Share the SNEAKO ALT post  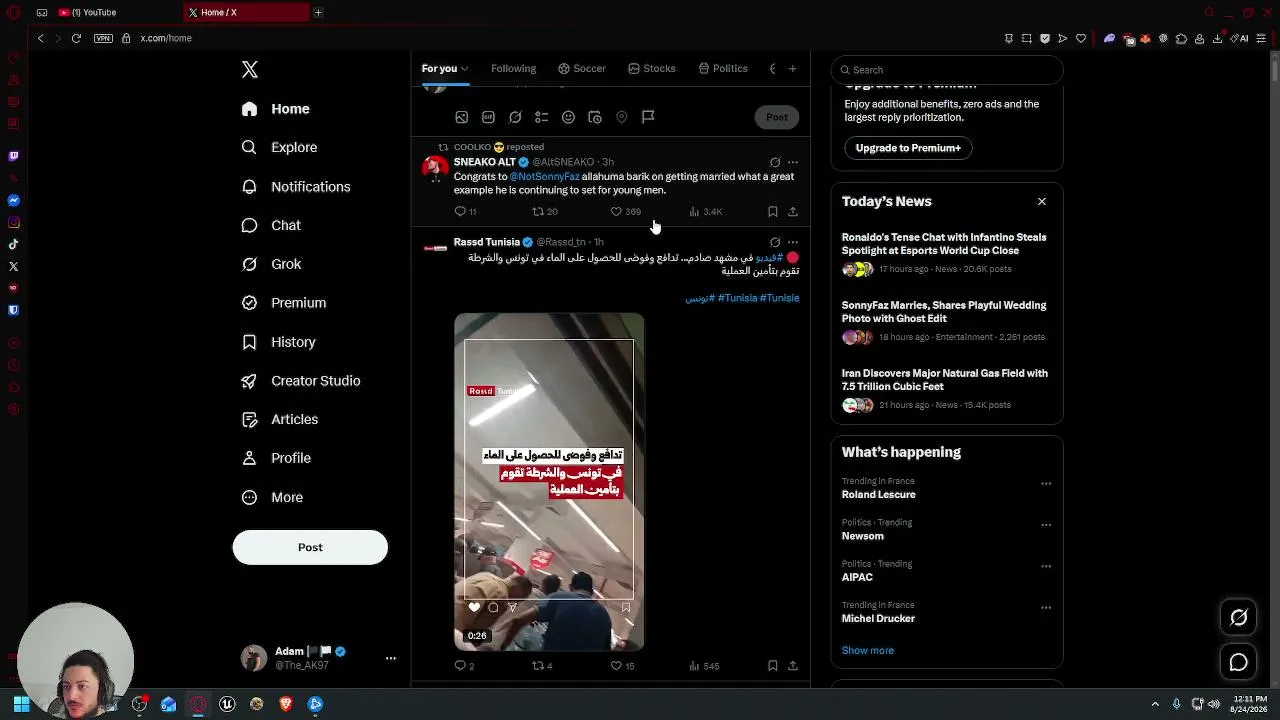tap(793, 212)
